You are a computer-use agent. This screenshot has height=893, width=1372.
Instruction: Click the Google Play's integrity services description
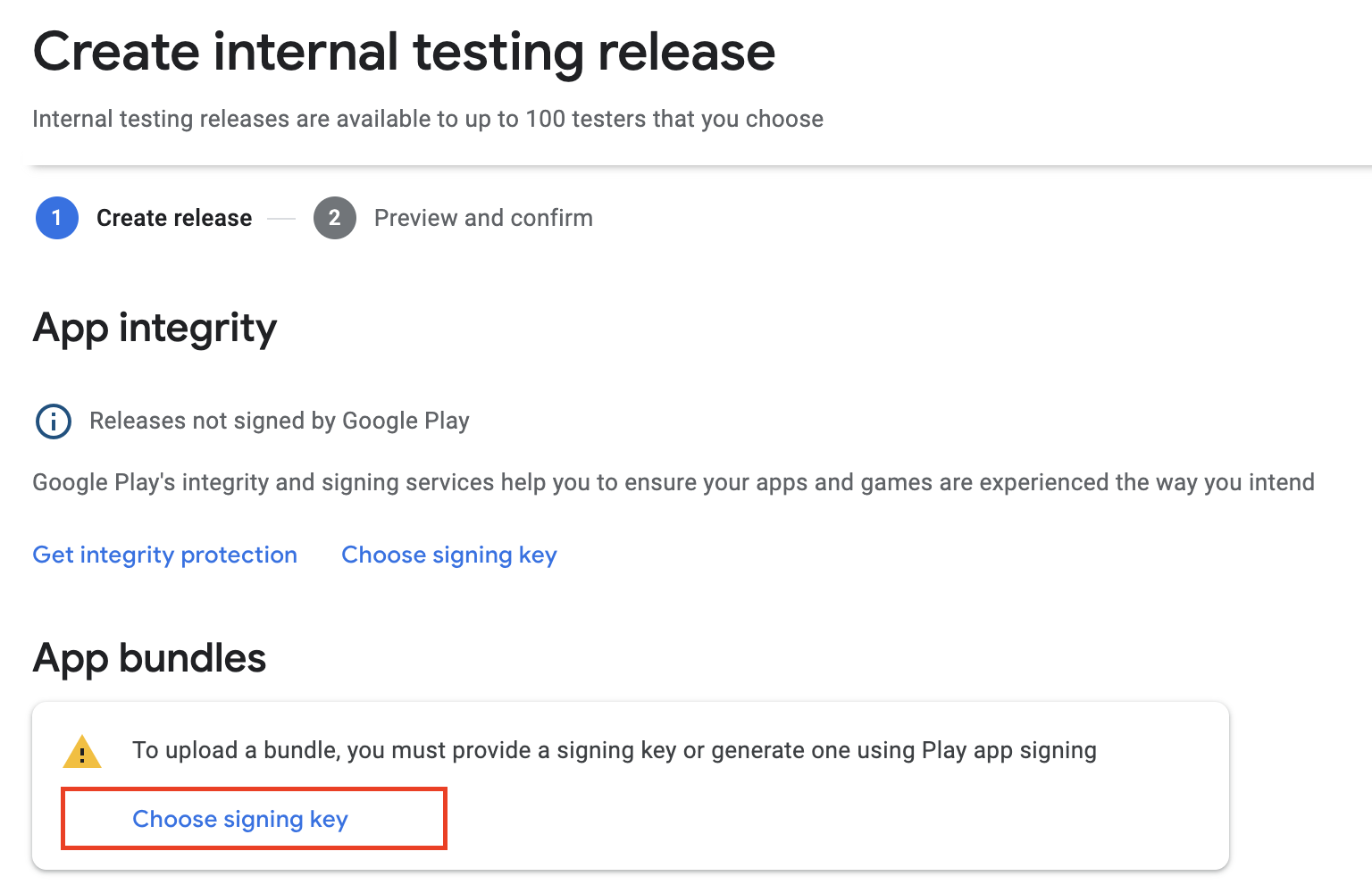[x=673, y=482]
